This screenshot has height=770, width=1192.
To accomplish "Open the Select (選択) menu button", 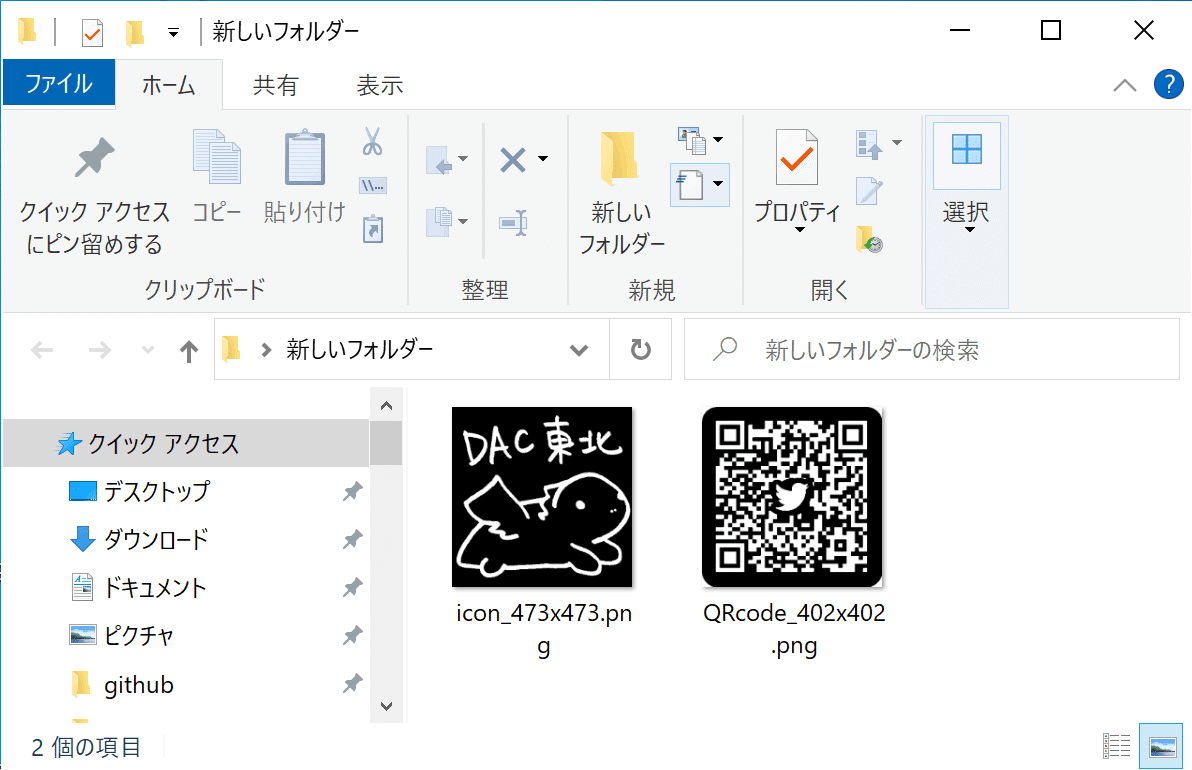I will pos(966,213).
